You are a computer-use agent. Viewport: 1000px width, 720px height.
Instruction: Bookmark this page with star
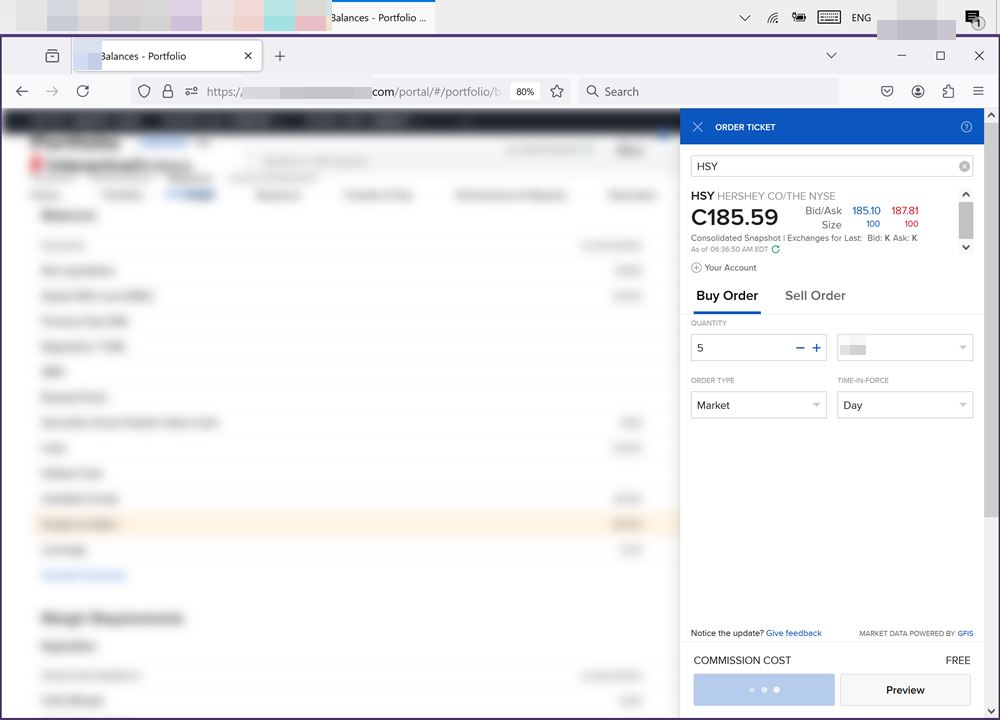pos(557,91)
